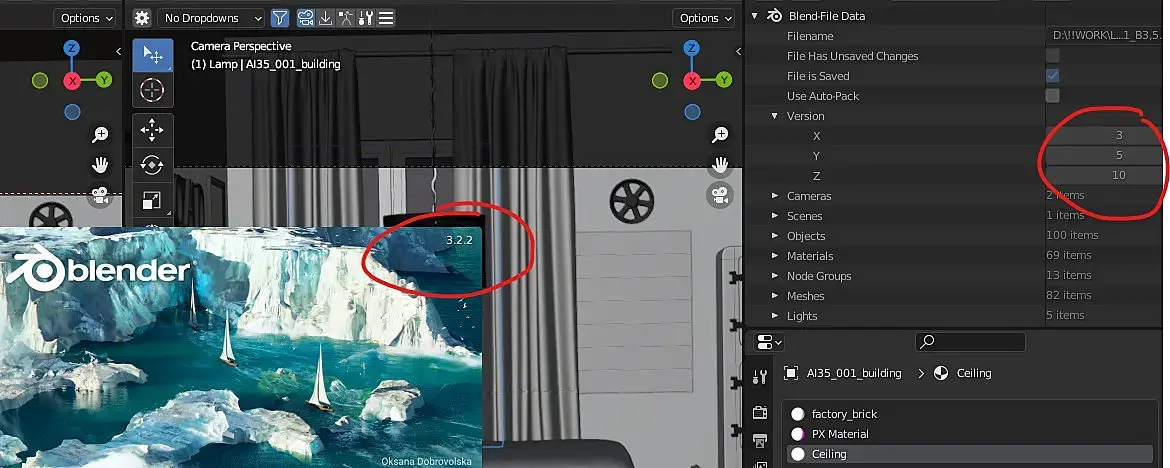Image resolution: width=1170 pixels, height=468 pixels.
Task: Toggle the funnel filter icon in header
Action: pos(279,18)
